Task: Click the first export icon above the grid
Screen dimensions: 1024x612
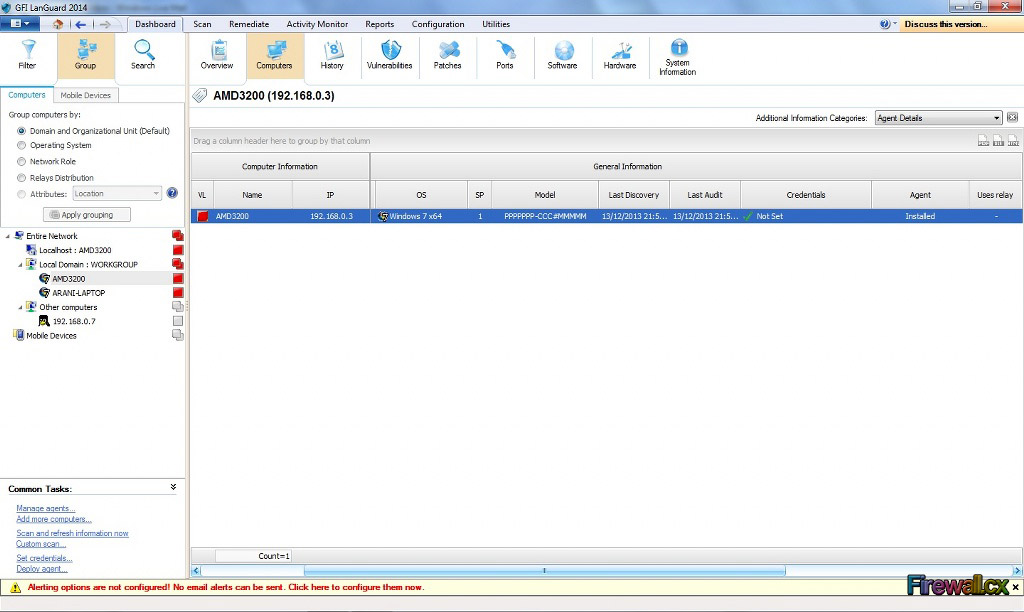Action: coord(984,140)
